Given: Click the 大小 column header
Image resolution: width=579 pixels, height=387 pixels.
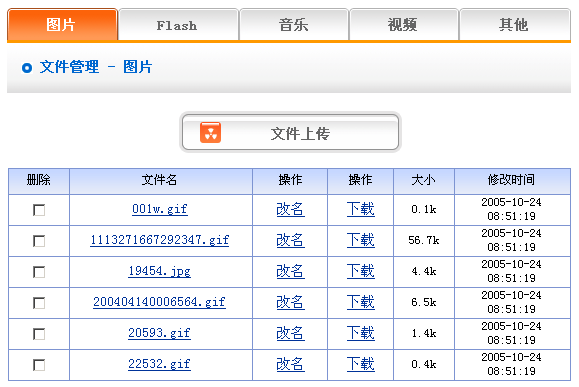Looking at the screenshot, I should tap(424, 181).
